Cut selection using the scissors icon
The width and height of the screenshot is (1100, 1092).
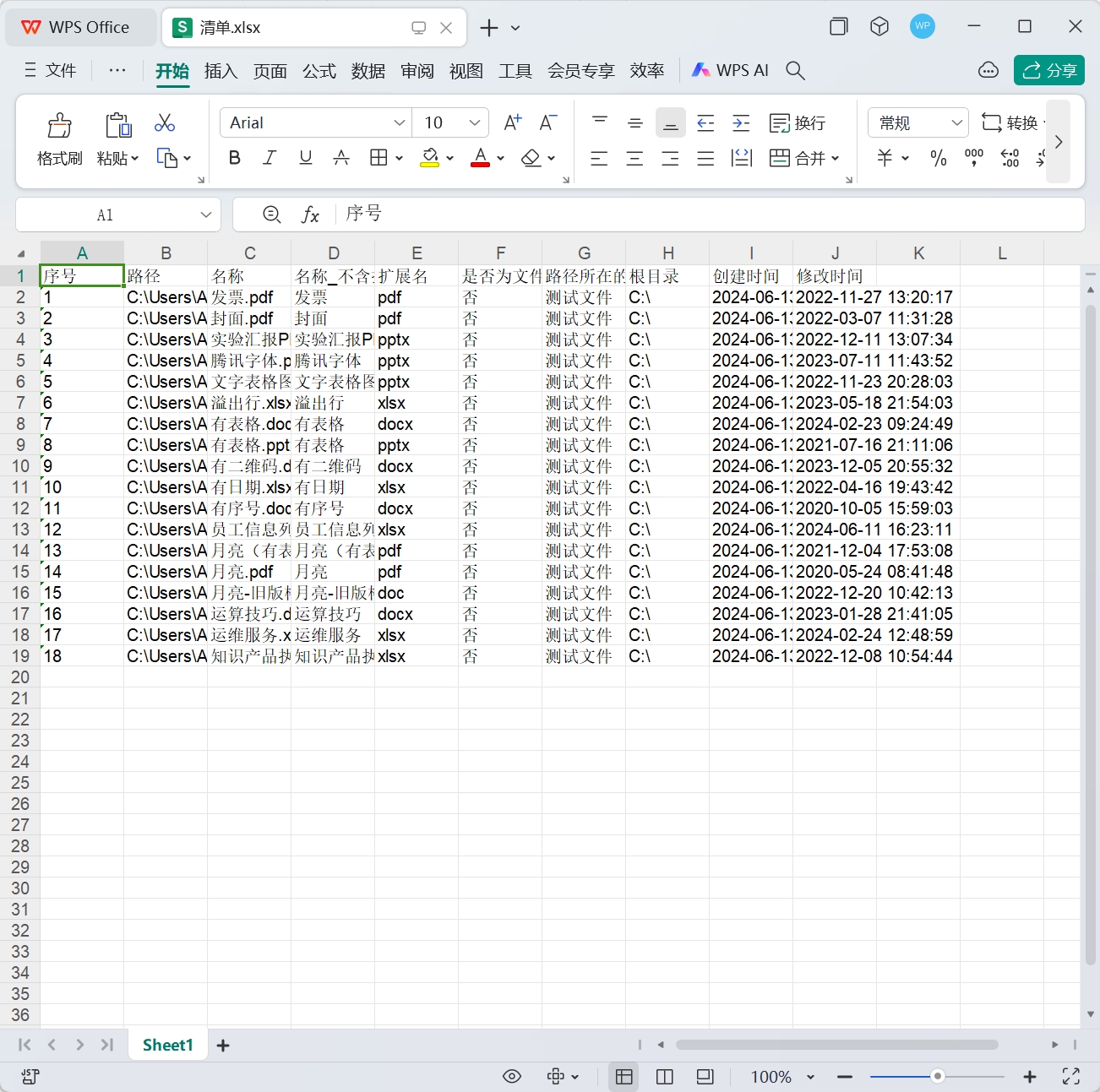click(x=165, y=123)
